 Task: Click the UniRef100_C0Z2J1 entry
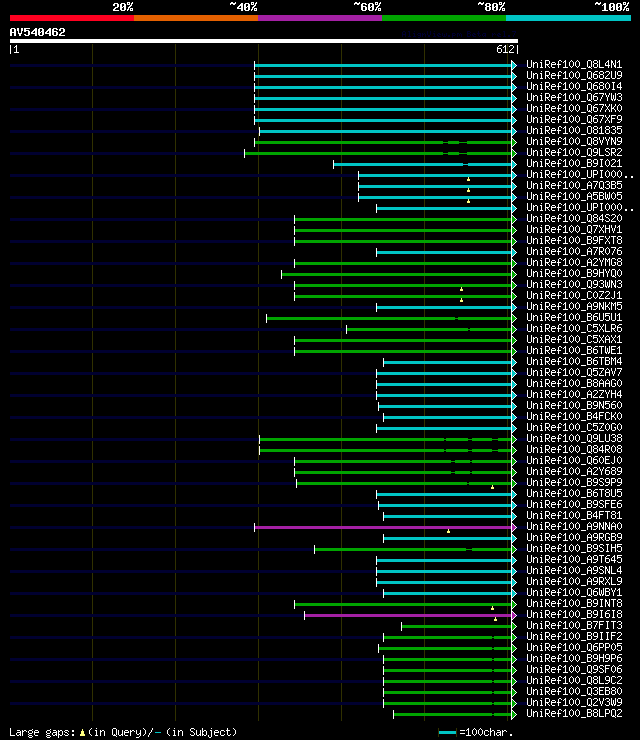tap(574, 295)
